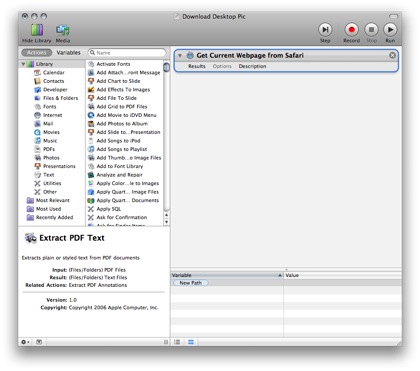420x371 pixels.
Task: Select the Add Songs to Playlist action
Action: coord(122,149)
